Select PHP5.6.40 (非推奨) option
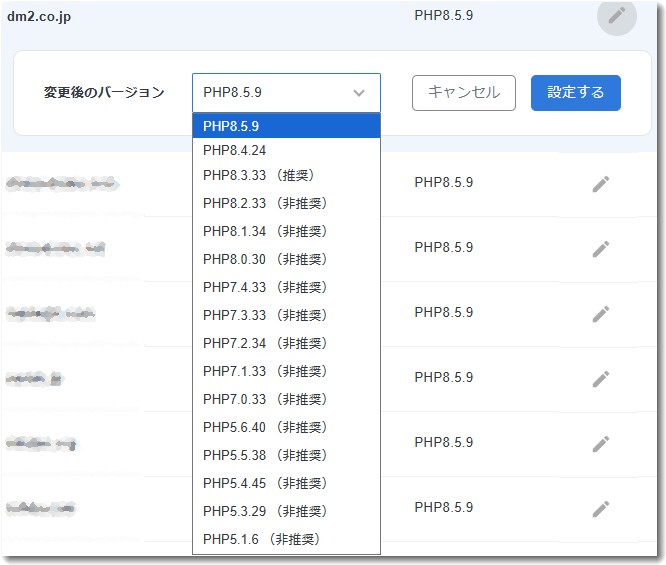The image size is (666, 565). [x=286, y=427]
